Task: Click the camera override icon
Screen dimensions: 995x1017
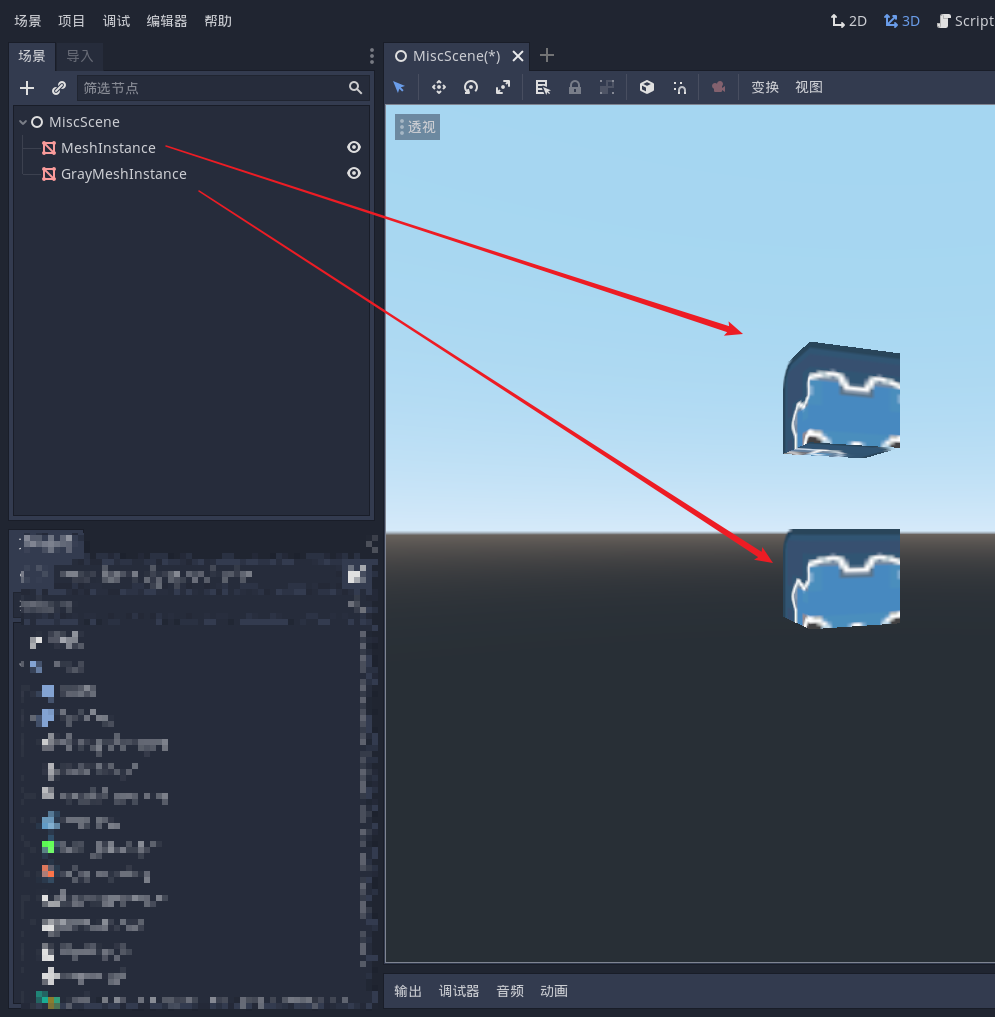Action: [718, 87]
